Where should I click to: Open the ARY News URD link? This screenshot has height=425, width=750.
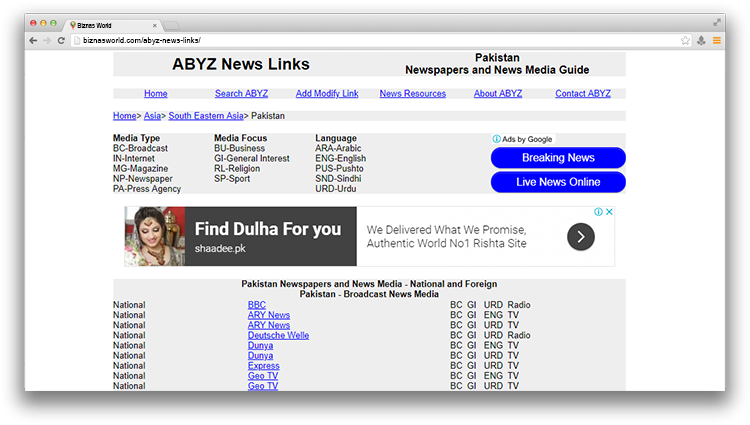click(x=269, y=325)
